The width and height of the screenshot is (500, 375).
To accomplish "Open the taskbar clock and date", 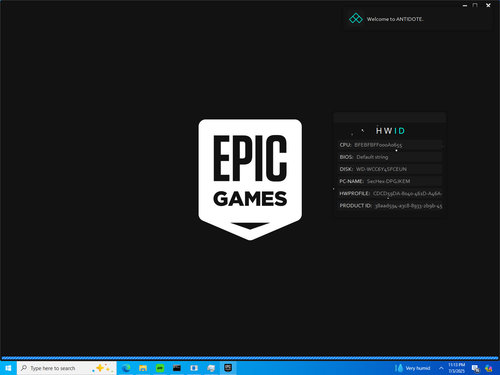I will tap(456, 368).
